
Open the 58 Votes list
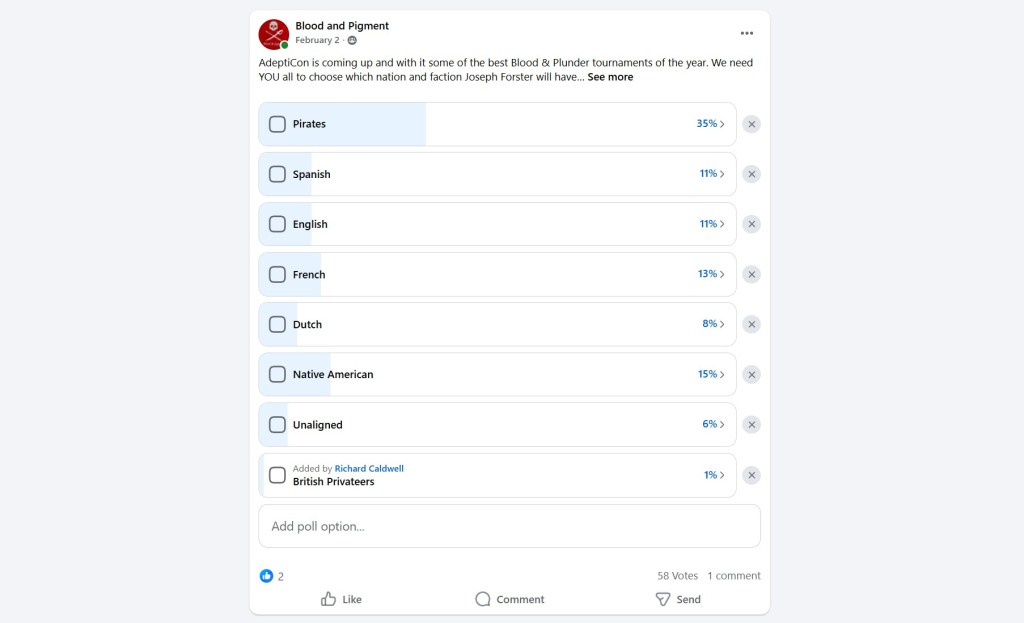coord(677,576)
